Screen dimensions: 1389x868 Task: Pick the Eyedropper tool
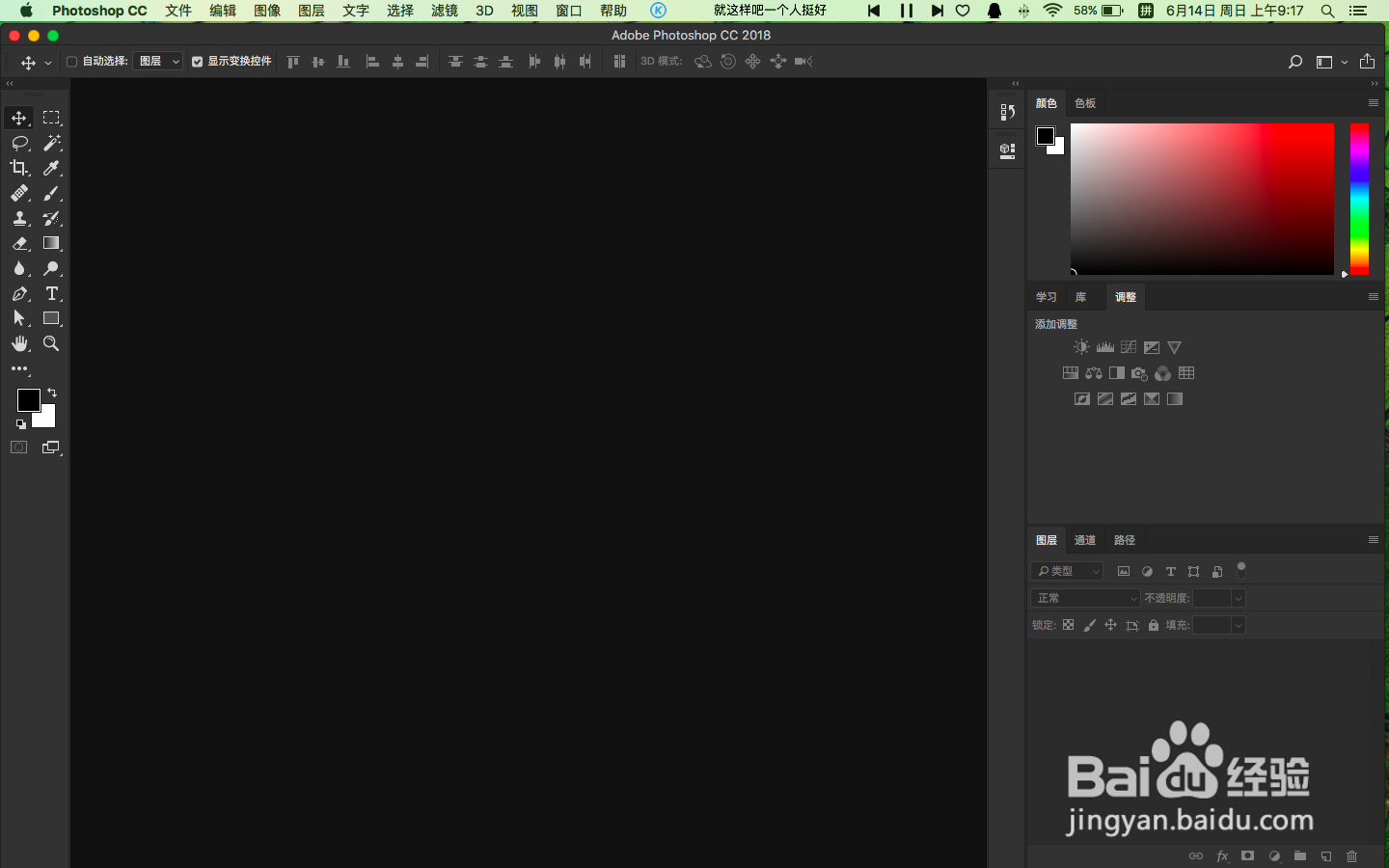(x=52, y=168)
